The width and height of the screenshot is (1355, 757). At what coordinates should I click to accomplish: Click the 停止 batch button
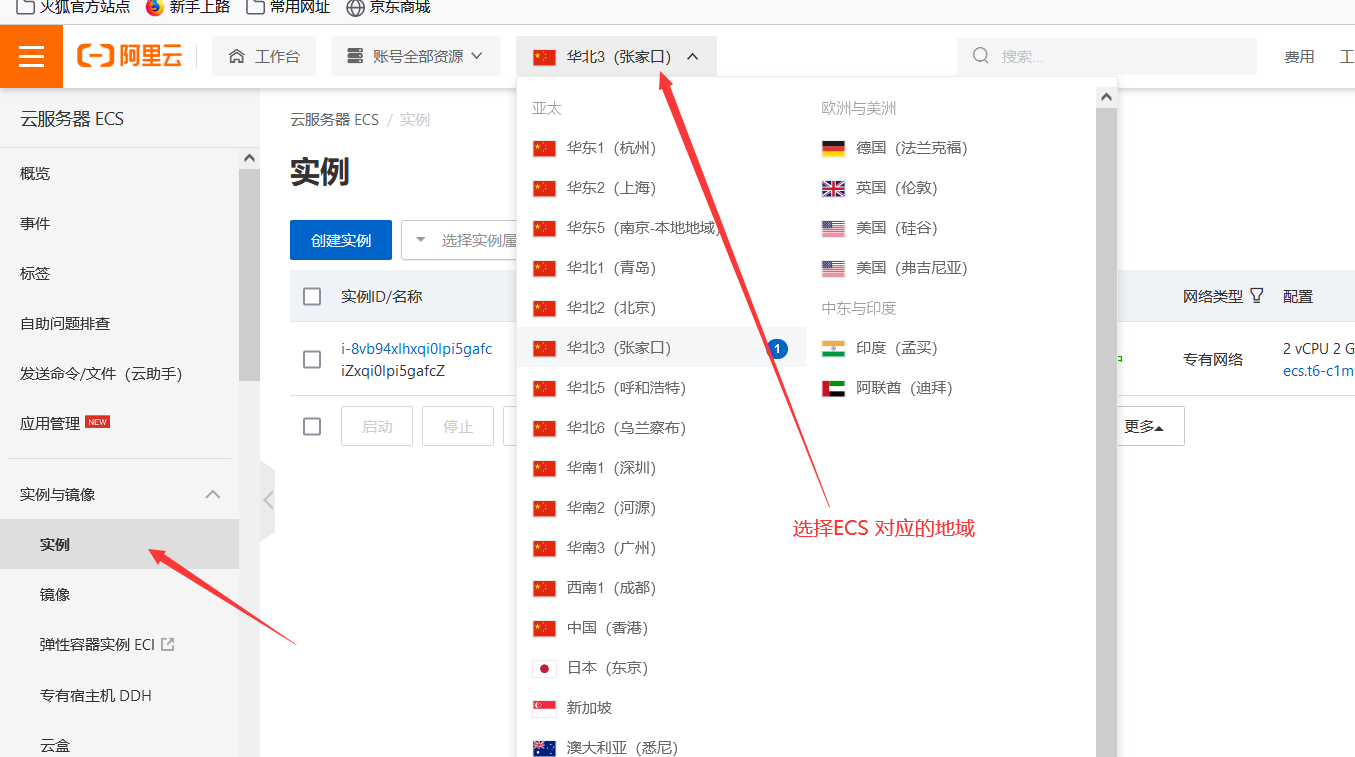(x=458, y=426)
